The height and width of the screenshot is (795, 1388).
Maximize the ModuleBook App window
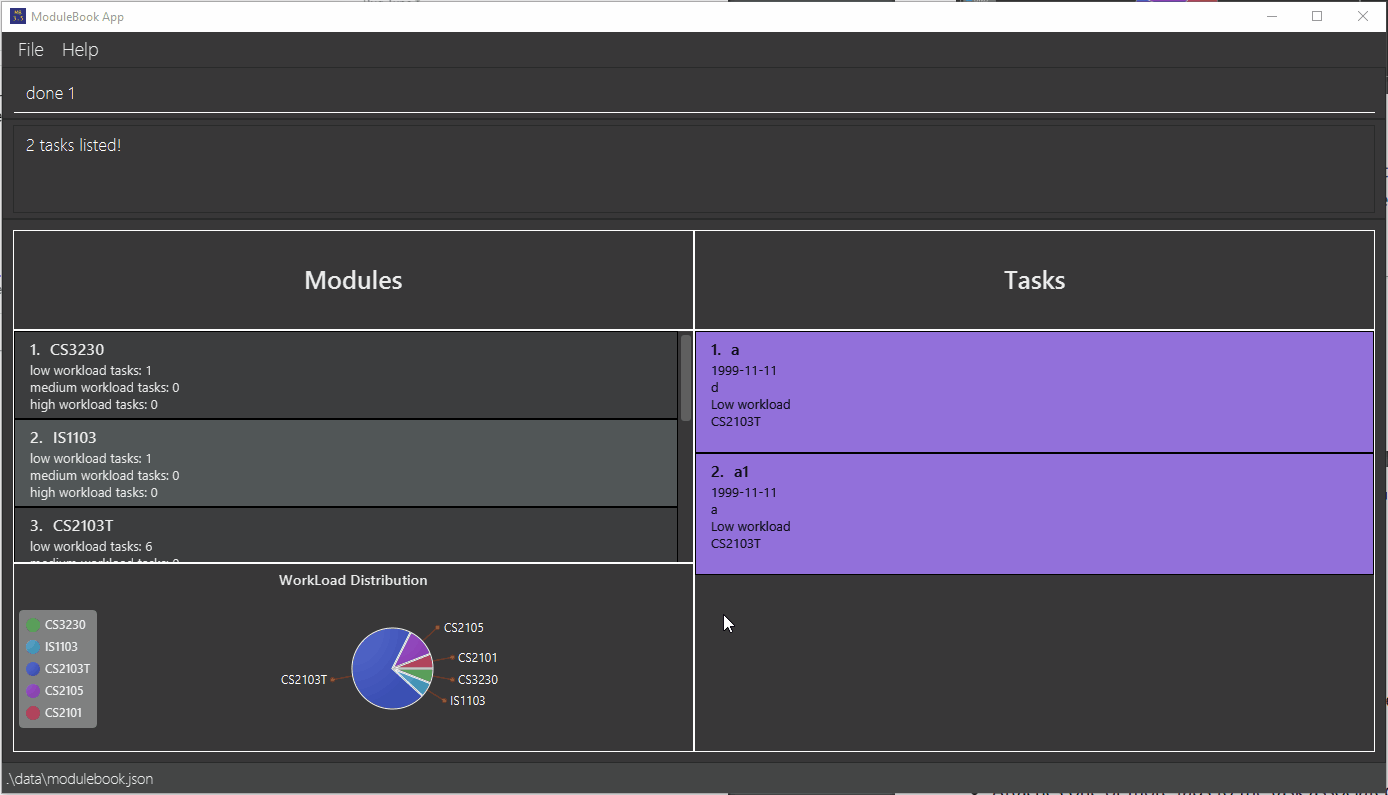[x=1317, y=16]
